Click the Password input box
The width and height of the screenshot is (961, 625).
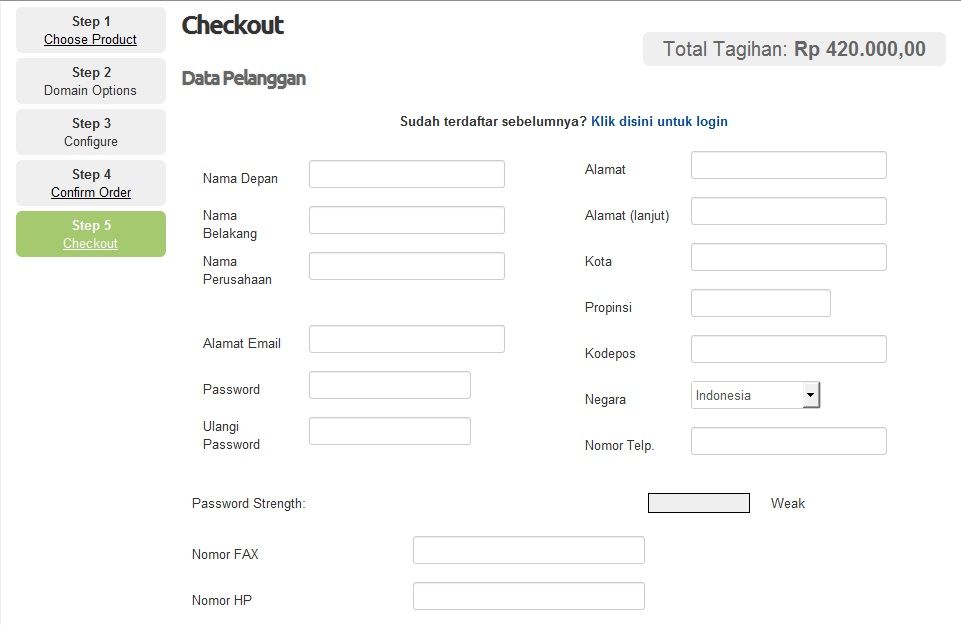click(x=390, y=385)
